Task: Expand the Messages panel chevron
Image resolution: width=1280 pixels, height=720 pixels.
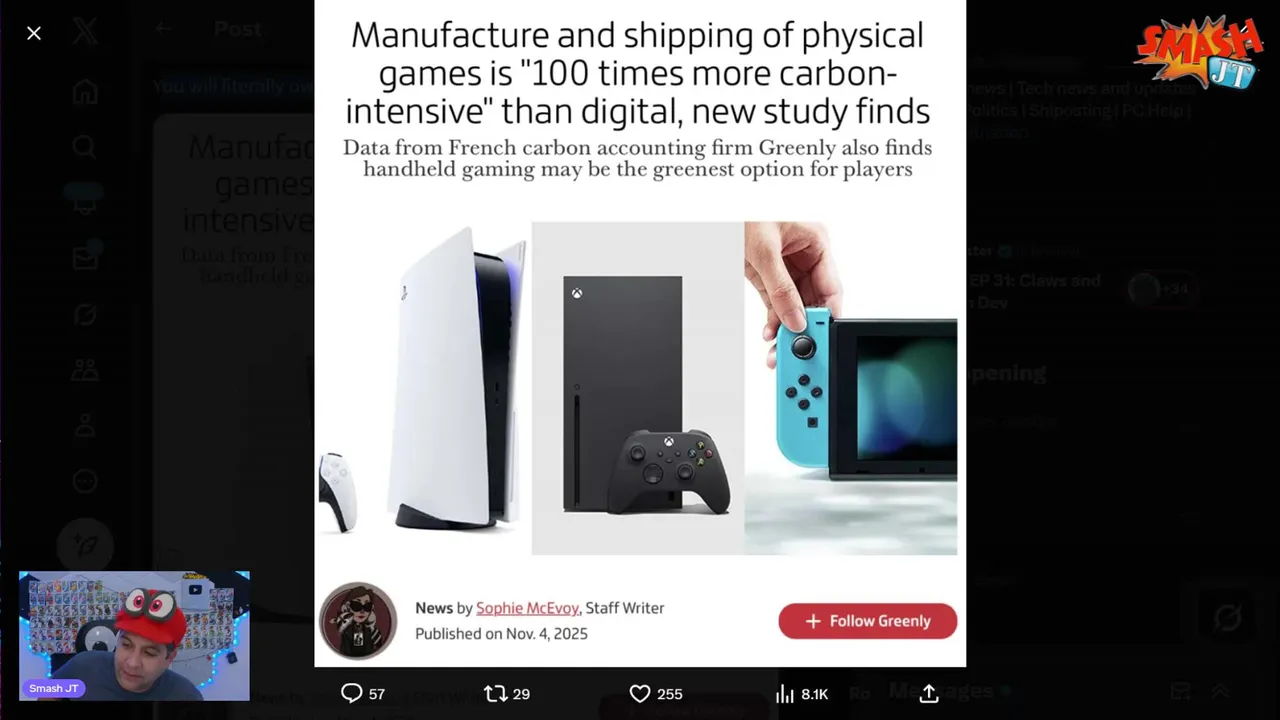Action: click(1220, 691)
